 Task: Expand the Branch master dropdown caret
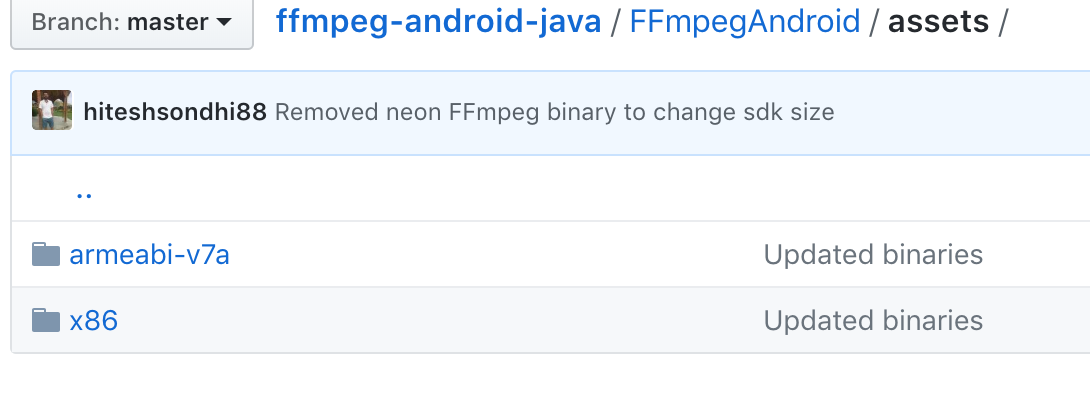pos(224,22)
